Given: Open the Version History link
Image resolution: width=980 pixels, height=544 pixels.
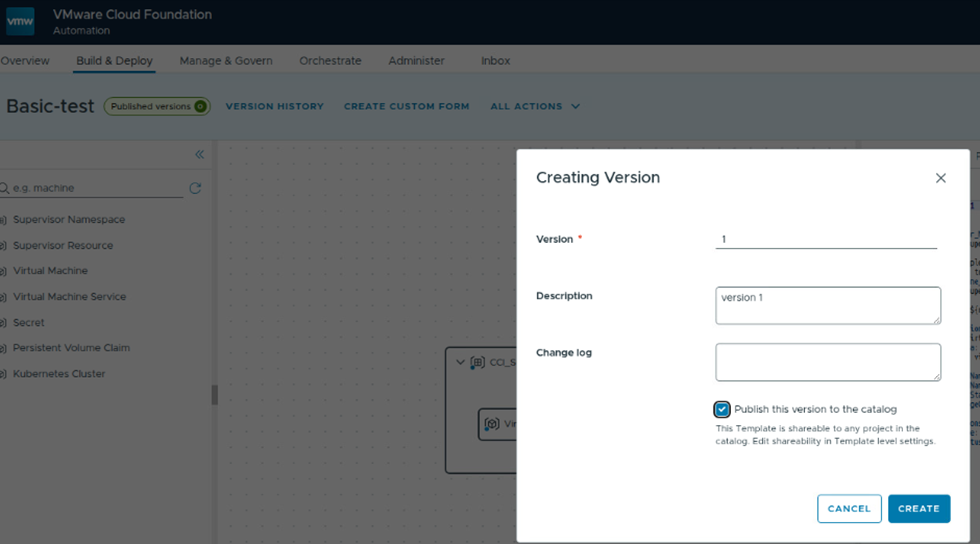Looking at the screenshot, I should [x=275, y=106].
